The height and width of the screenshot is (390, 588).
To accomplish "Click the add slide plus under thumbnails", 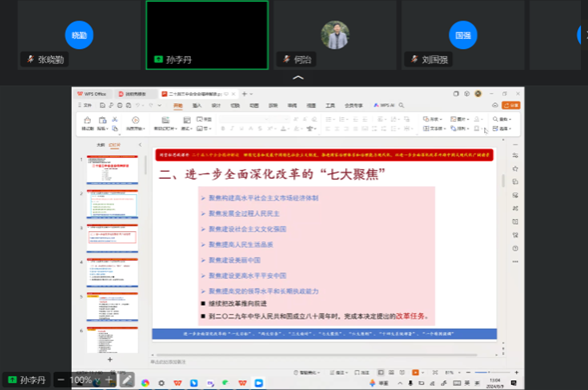I will (110, 359).
